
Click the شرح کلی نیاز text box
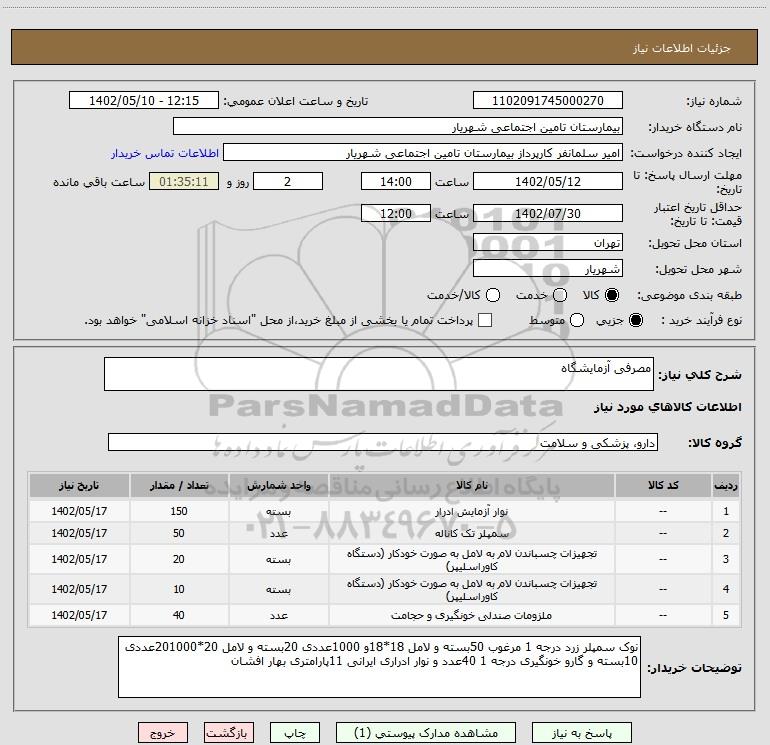pos(379,374)
